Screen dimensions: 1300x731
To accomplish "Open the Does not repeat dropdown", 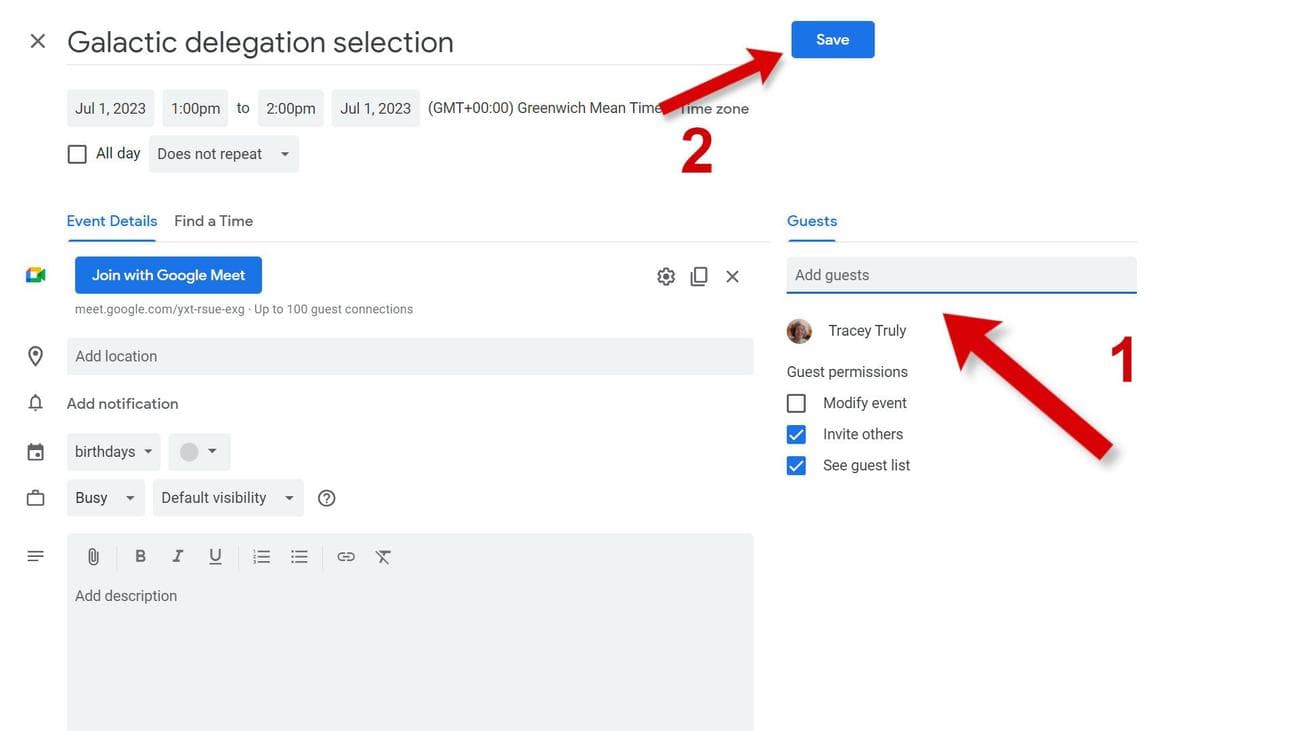I will [x=223, y=154].
